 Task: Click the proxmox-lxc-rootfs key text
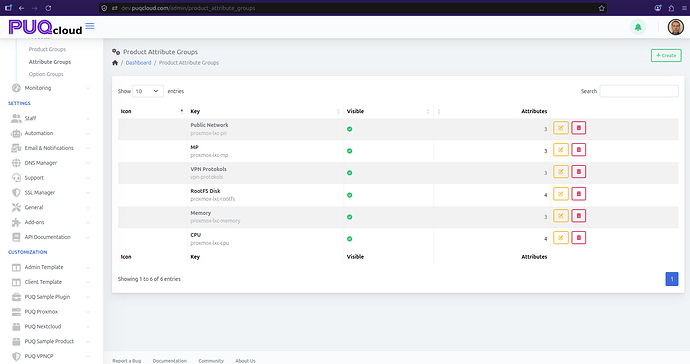point(213,199)
